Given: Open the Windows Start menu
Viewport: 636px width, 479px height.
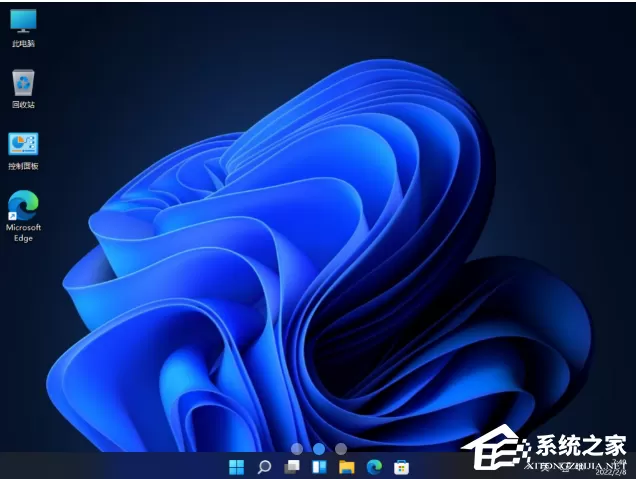Looking at the screenshot, I should coord(236,467).
